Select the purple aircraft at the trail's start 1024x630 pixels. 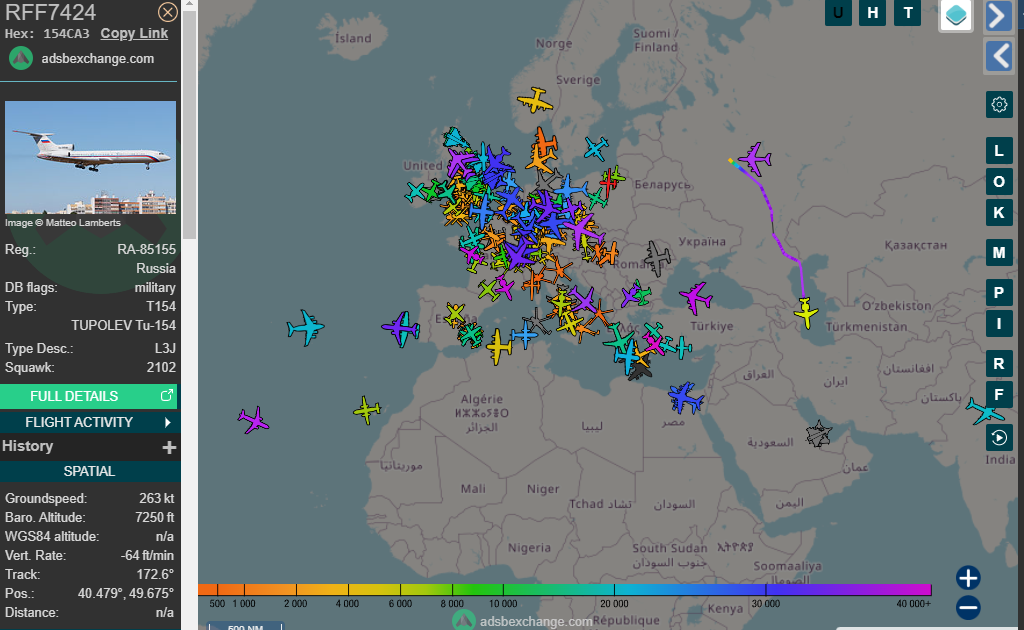(756, 159)
